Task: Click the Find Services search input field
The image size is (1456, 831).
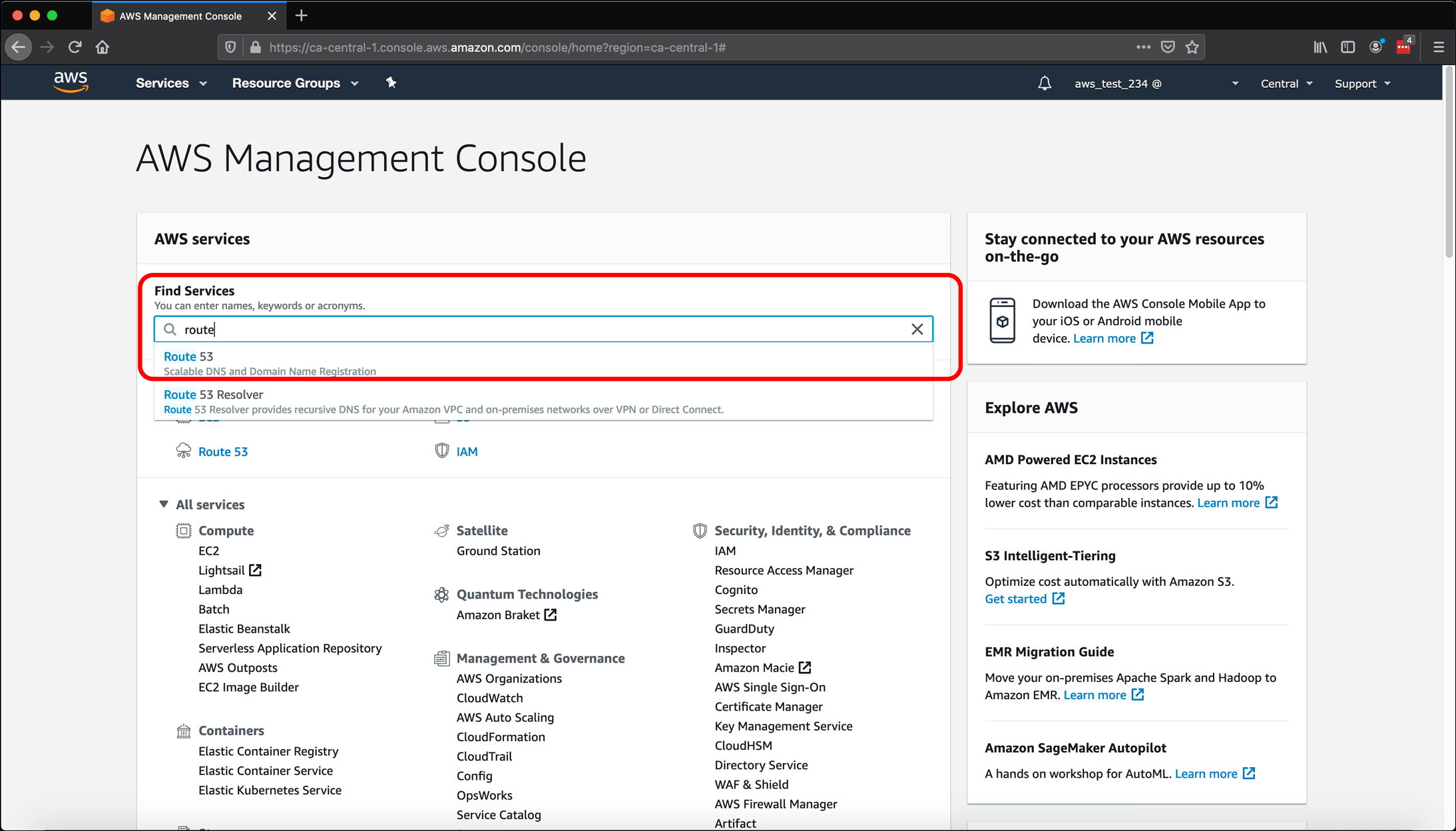Action: 545,328
